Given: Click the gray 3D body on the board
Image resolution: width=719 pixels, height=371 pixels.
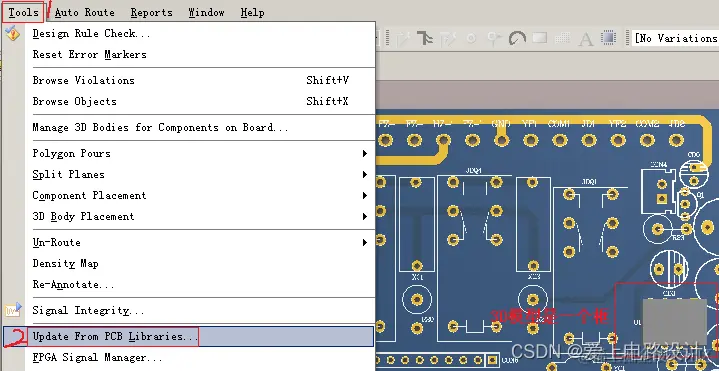Looking at the screenshot, I should 675,322.
